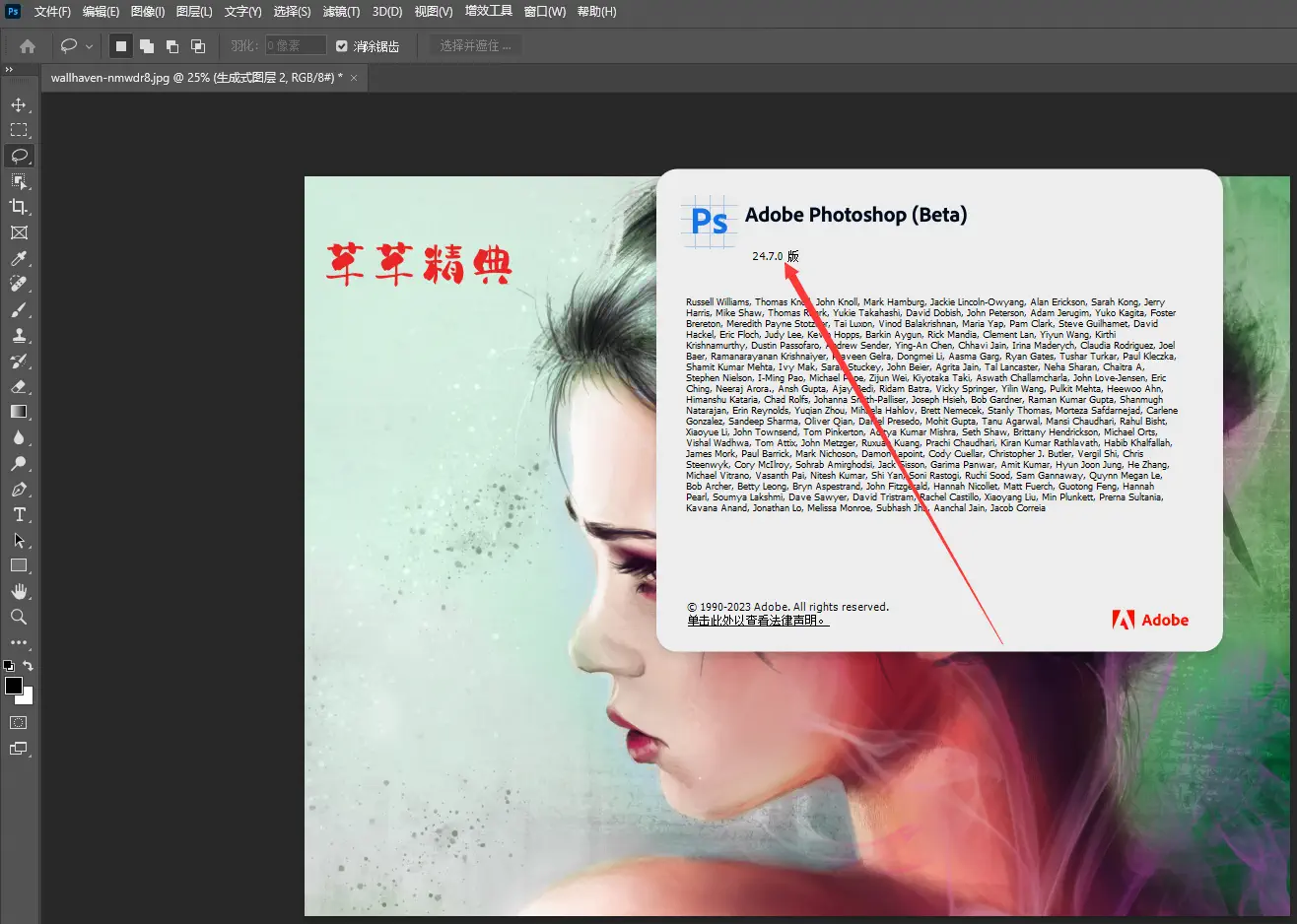Close the wallhaven-nmwdr8.jpg document tab
The height and width of the screenshot is (924, 1297).
click(355, 77)
